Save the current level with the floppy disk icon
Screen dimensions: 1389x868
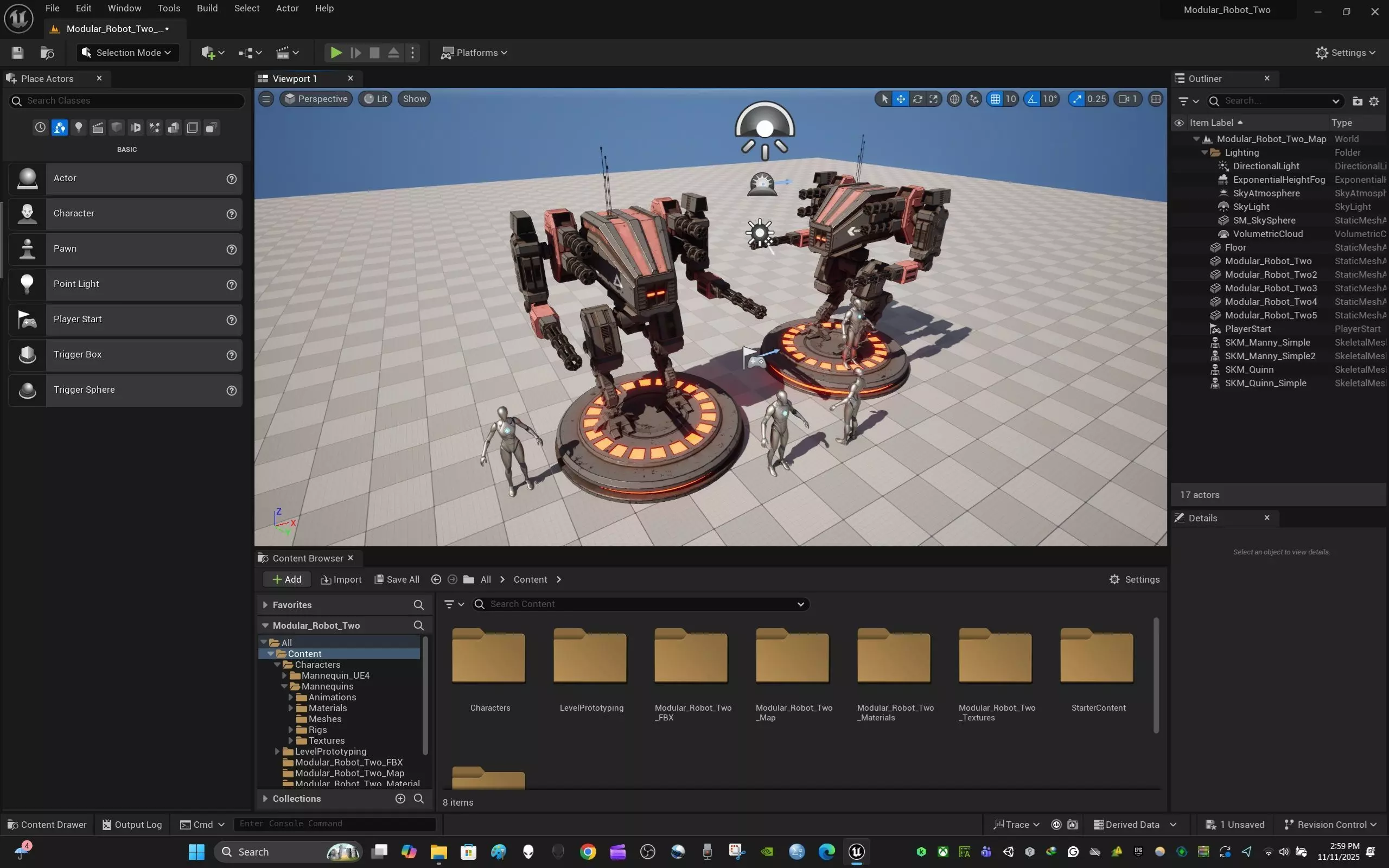pyautogui.click(x=17, y=53)
